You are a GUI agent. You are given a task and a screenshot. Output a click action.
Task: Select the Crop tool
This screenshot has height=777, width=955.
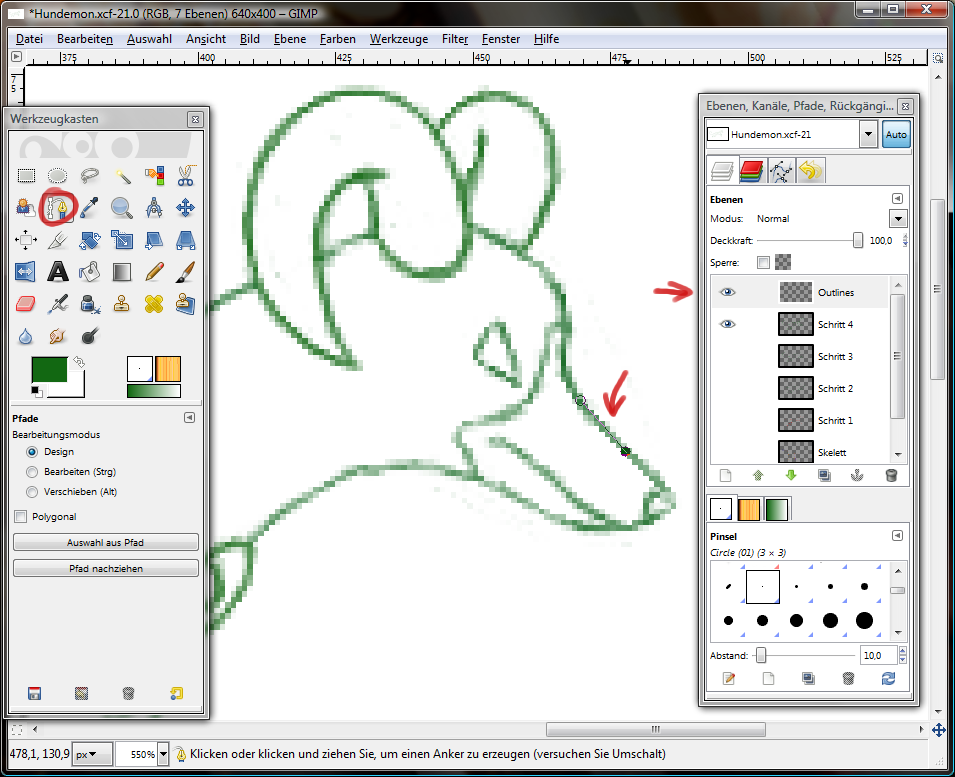(57, 240)
